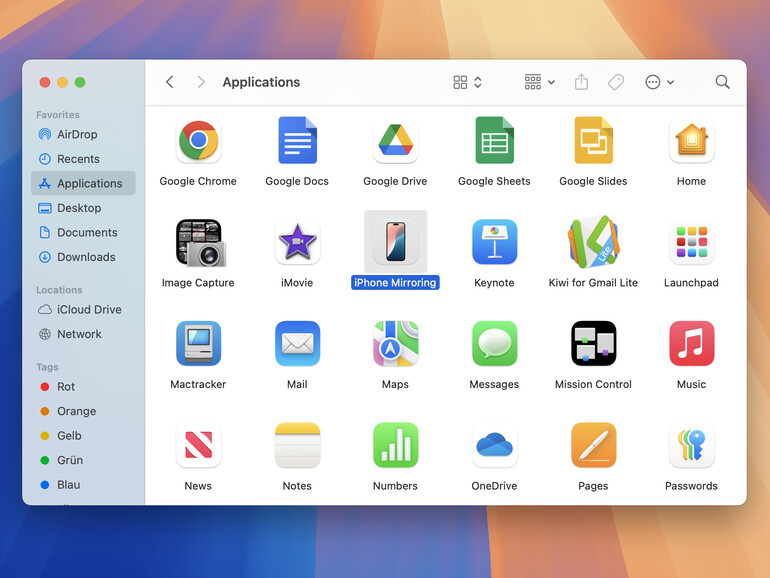The height and width of the screenshot is (578, 770).
Task: Click the Mactracker app icon
Action: (198, 344)
